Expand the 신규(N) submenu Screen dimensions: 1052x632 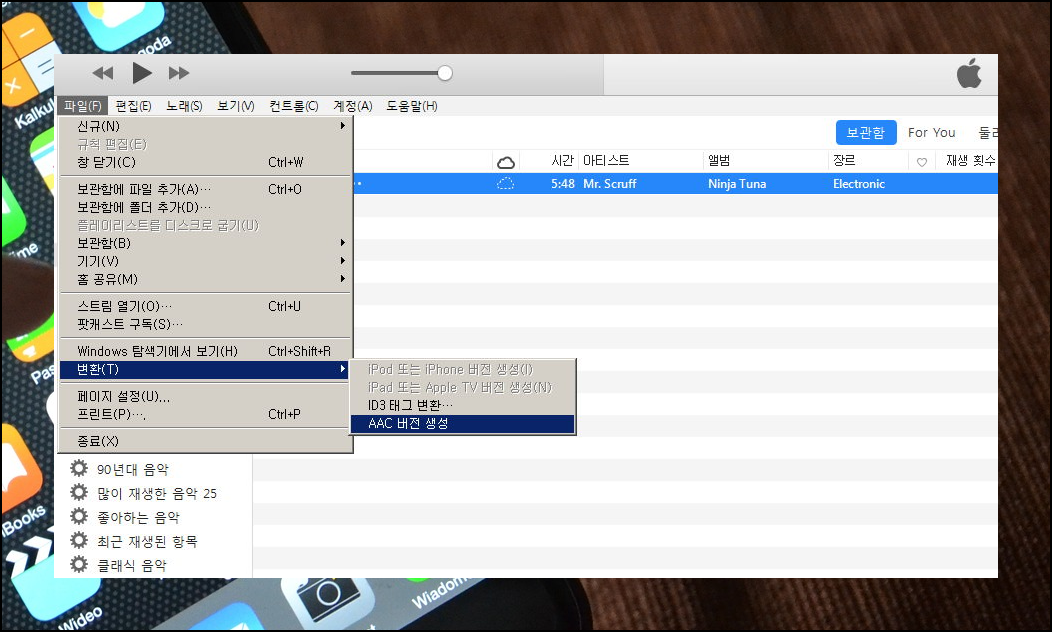click(x=205, y=126)
